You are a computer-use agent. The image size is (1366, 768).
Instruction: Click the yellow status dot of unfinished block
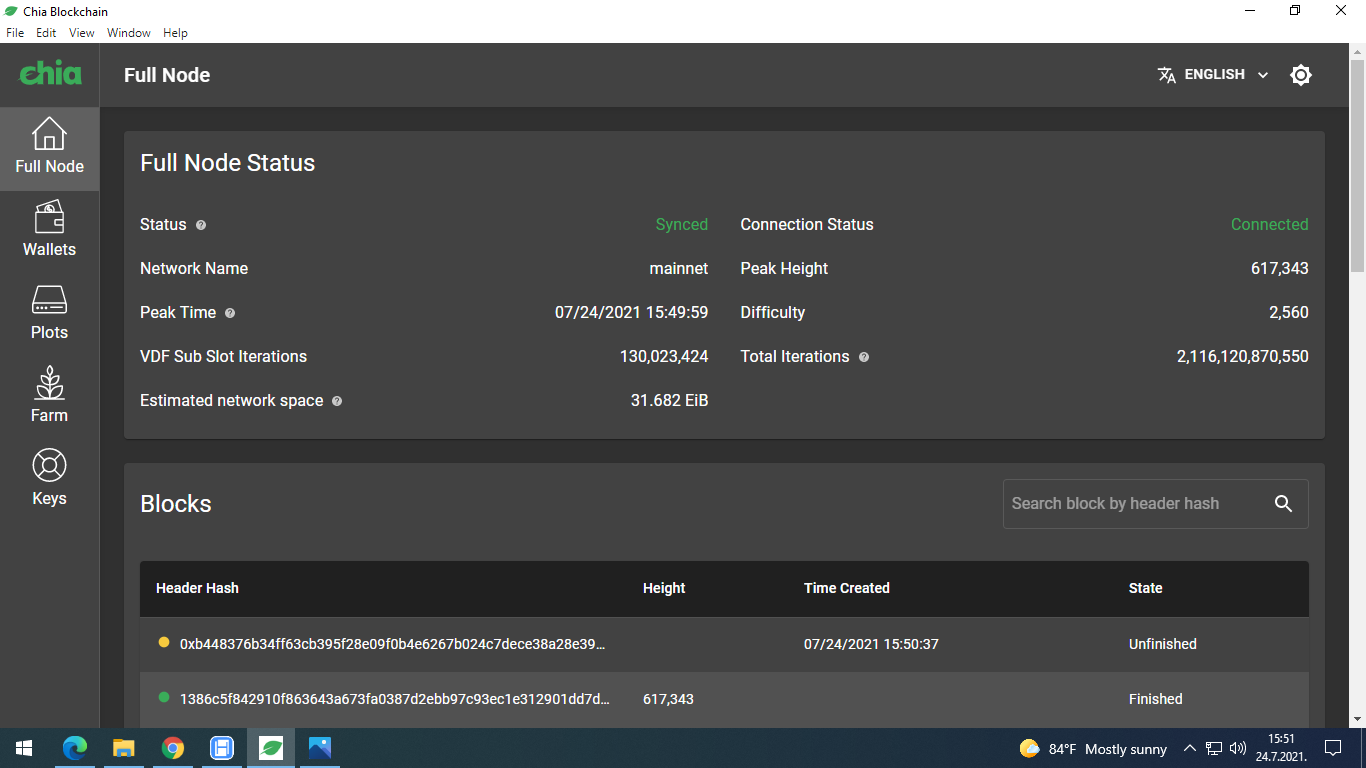pos(164,642)
